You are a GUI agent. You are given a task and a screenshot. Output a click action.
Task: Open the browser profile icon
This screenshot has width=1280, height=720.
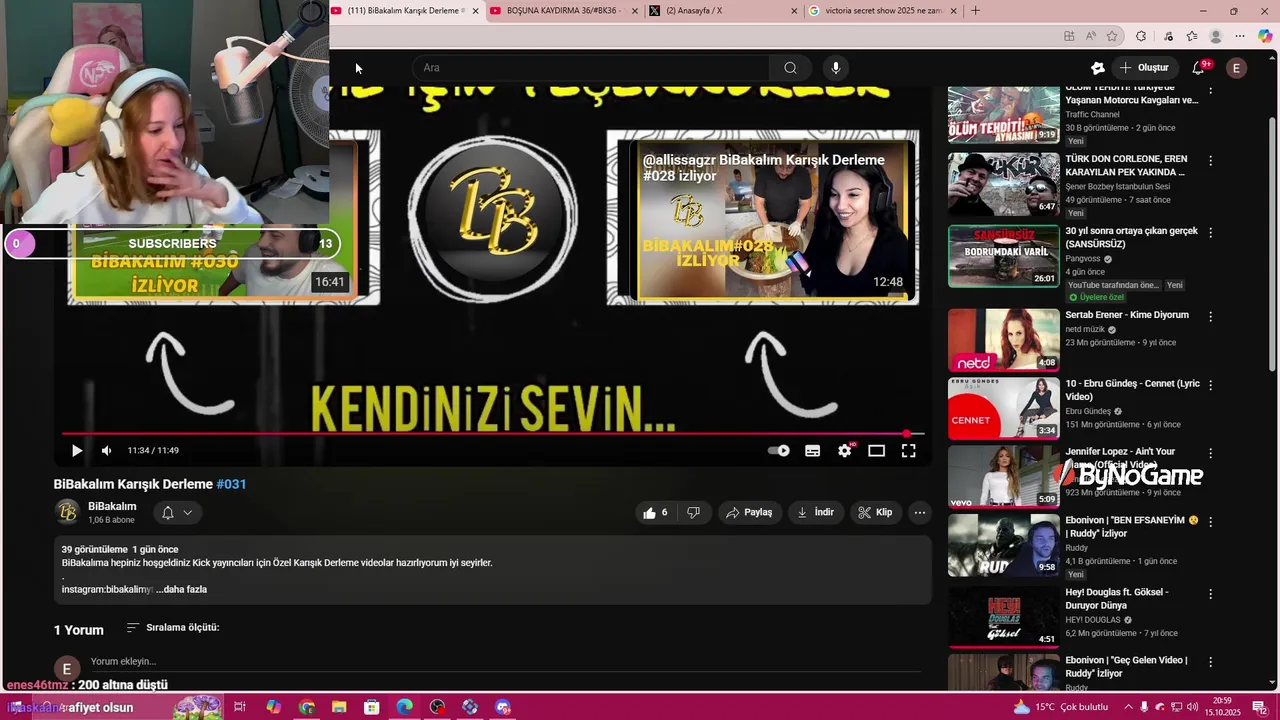1216,36
